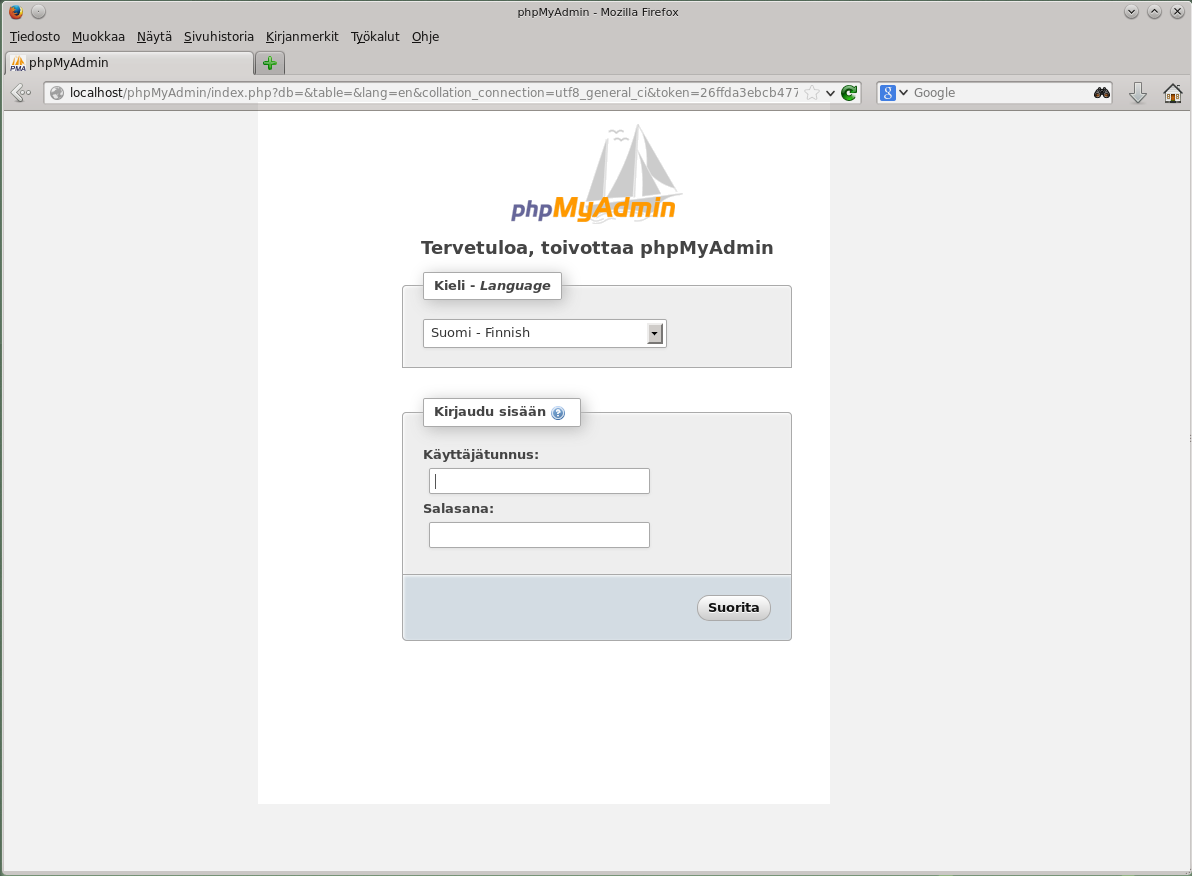This screenshot has width=1192, height=876.
Task: Select the phpMyAdmin browser tab
Action: (x=129, y=63)
